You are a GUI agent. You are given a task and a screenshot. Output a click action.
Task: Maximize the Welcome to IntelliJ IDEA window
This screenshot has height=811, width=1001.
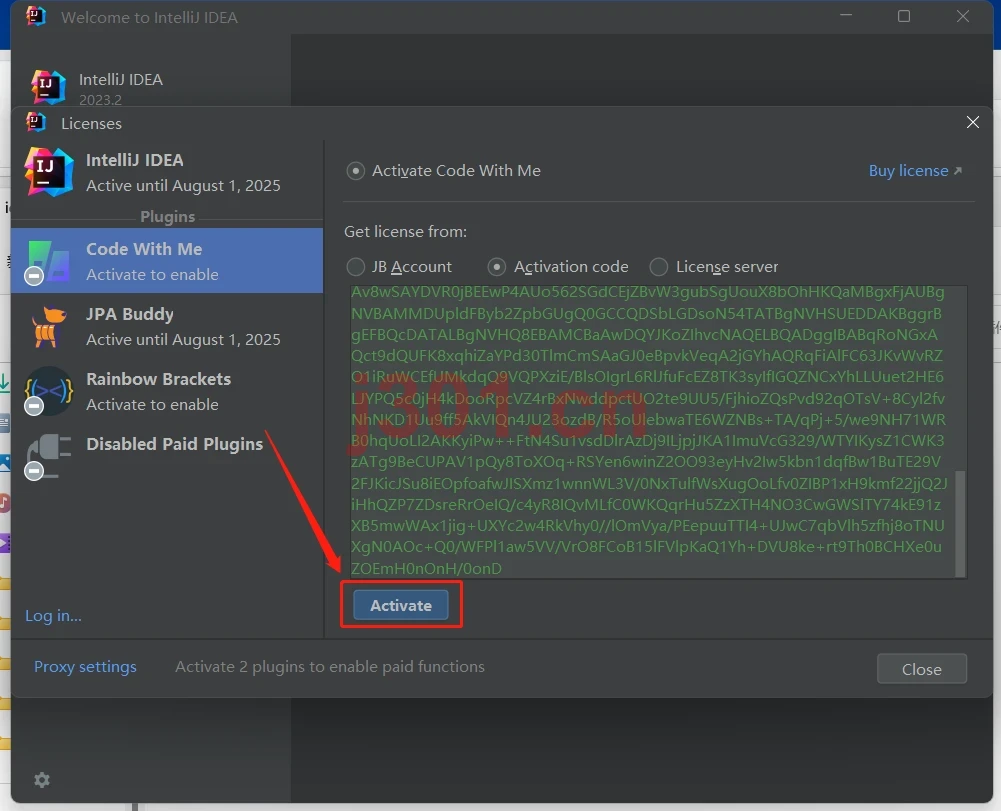[903, 16]
